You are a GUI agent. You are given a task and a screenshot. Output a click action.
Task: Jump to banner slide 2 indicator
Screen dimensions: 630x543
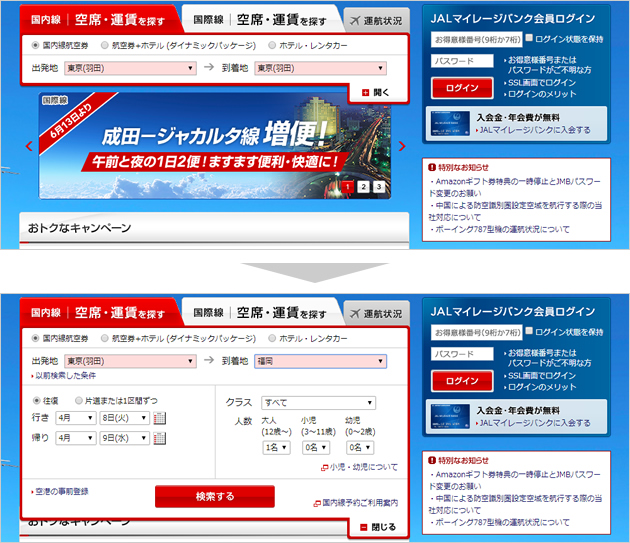pyautogui.click(x=363, y=187)
